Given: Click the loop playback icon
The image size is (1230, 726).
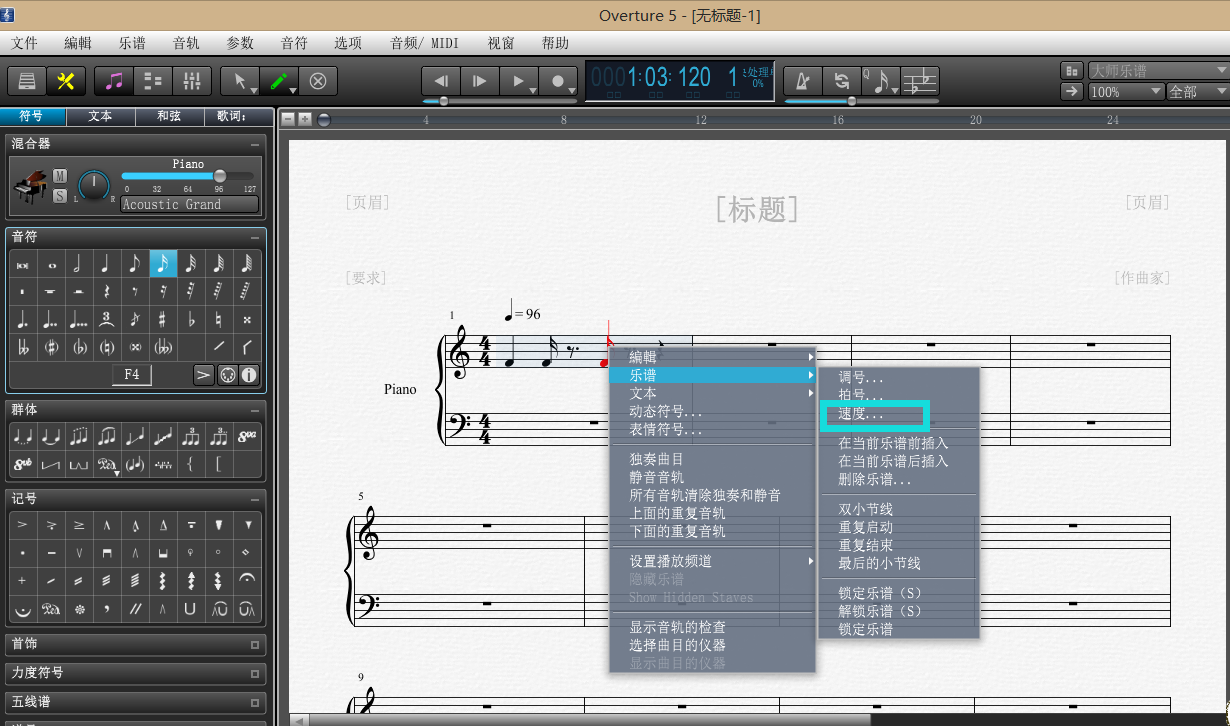Looking at the screenshot, I should pyautogui.click(x=842, y=81).
